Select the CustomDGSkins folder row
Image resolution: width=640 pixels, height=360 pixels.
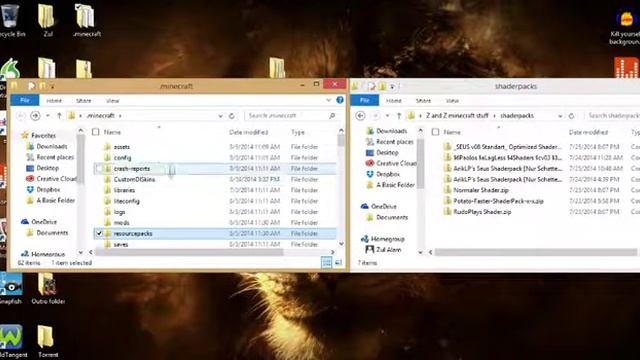point(215,179)
